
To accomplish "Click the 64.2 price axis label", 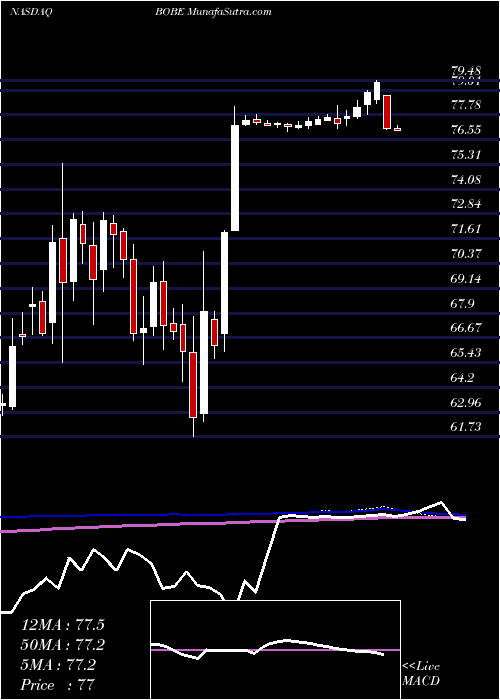I will 462,378.
